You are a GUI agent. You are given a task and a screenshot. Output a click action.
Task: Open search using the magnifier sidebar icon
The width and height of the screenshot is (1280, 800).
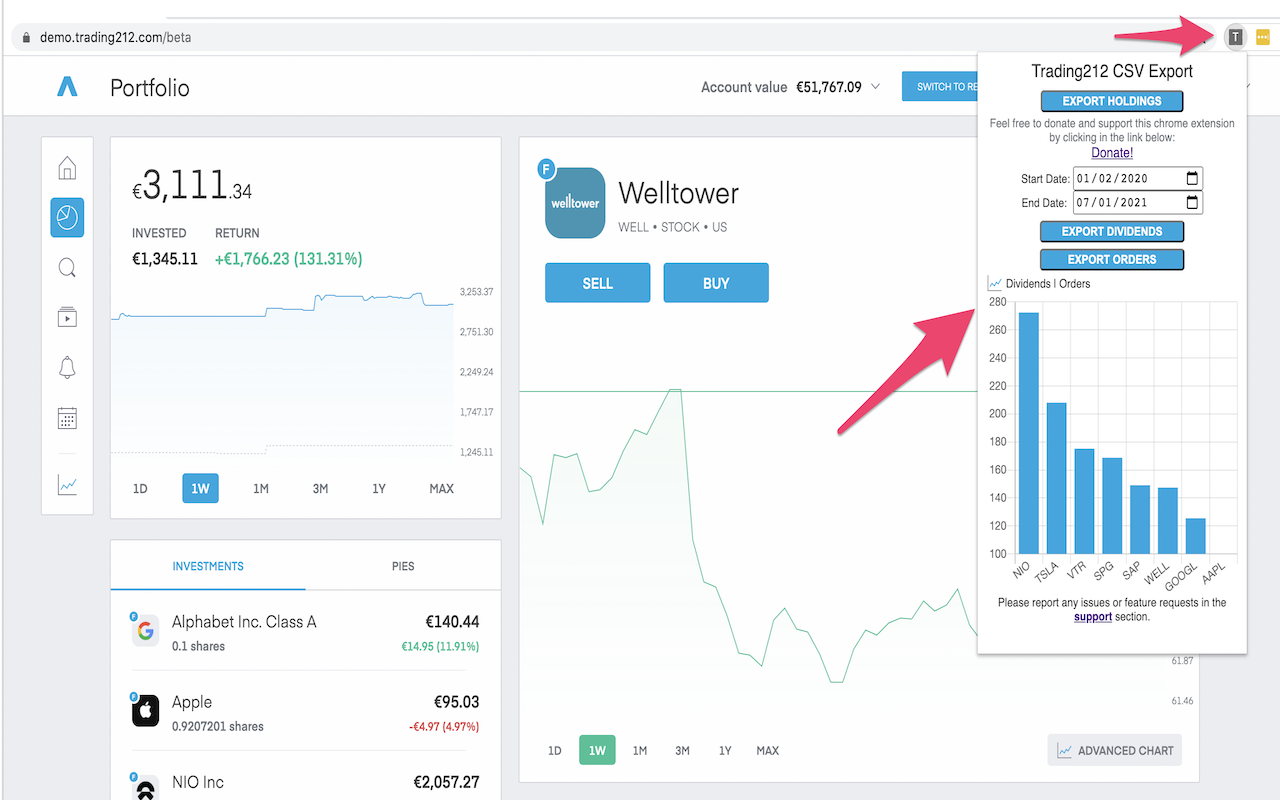click(x=66, y=267)
